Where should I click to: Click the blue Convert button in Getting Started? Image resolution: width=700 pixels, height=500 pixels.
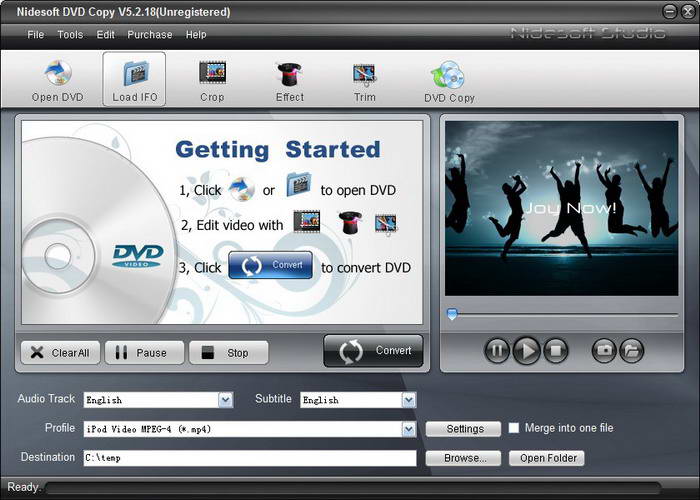click(271, 265)
